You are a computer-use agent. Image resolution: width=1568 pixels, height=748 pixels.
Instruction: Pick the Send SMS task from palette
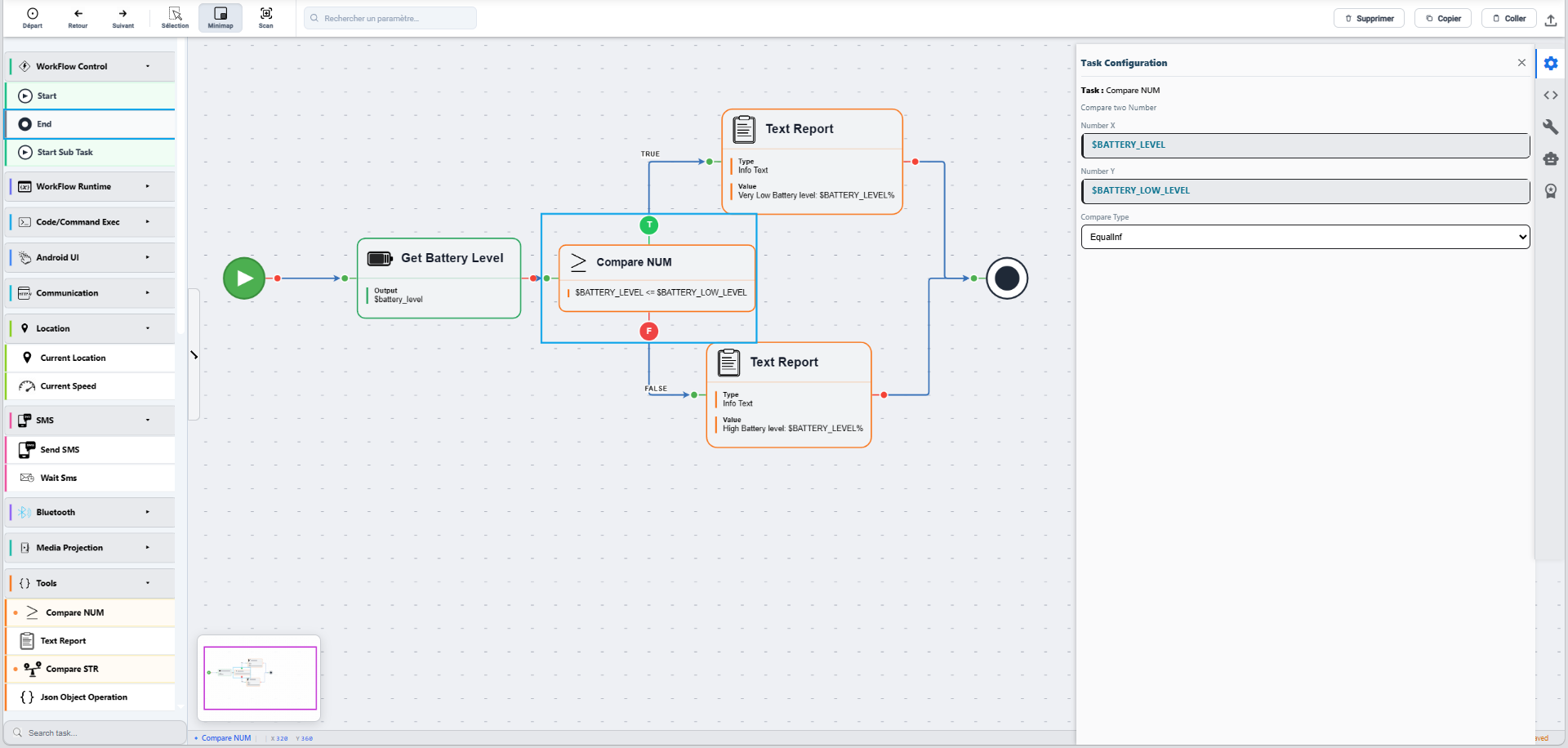[x=91, y=450]
